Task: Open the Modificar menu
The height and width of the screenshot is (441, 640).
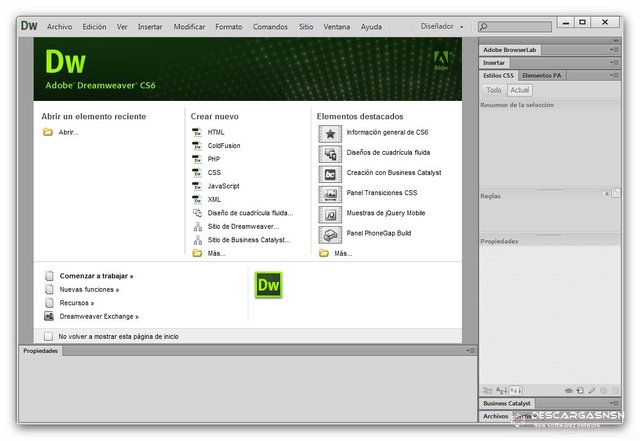Action: tap(189, 27)
